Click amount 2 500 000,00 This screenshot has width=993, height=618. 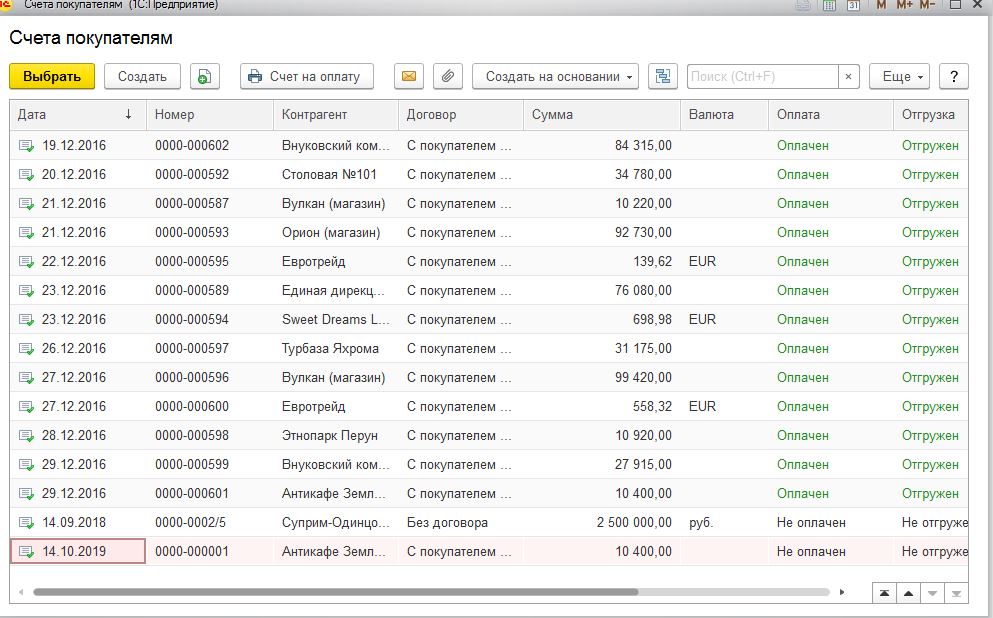pos(634,523)
